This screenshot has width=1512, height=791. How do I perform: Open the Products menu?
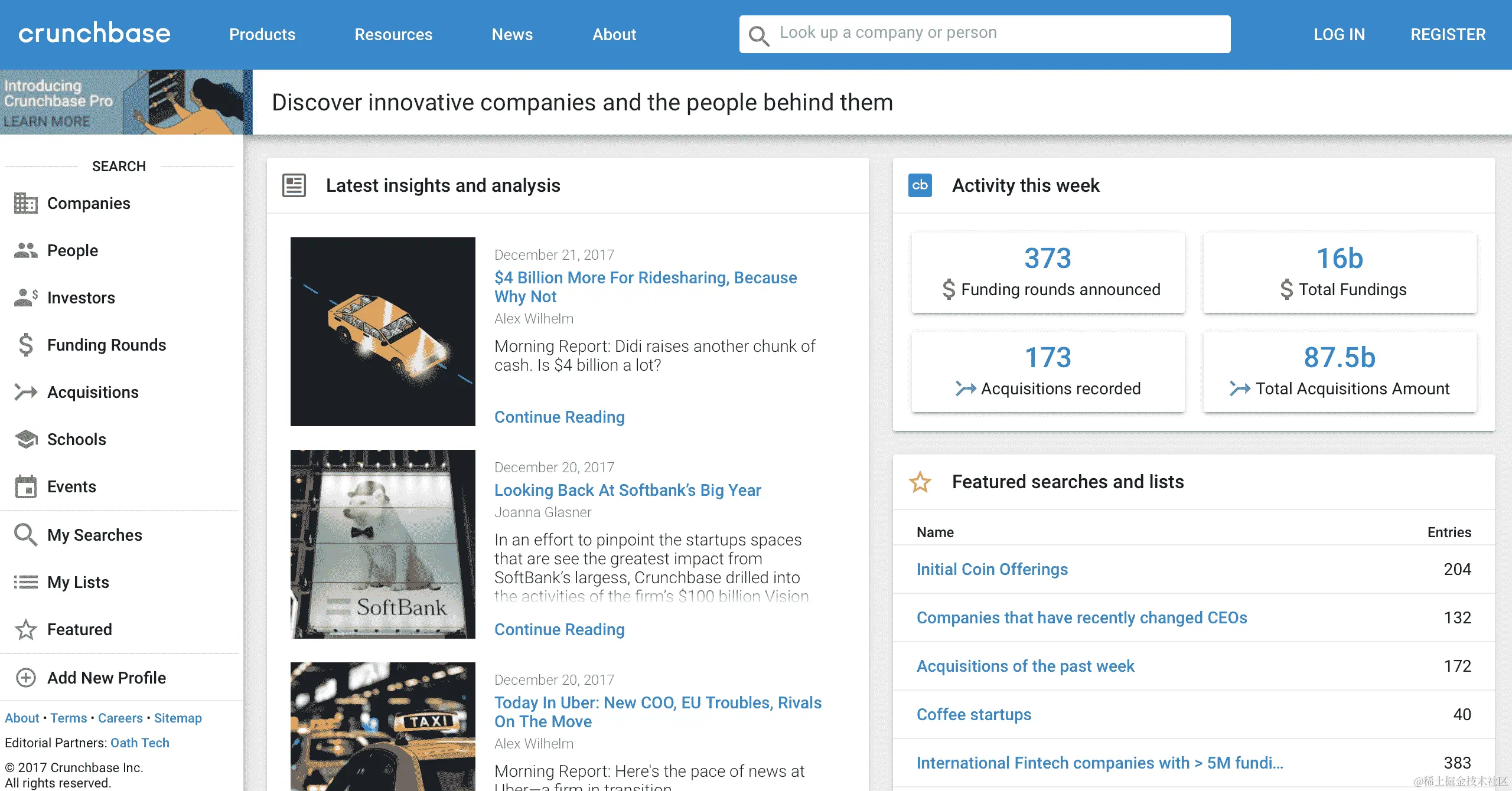pyautogui.click(x=262, y=34)
